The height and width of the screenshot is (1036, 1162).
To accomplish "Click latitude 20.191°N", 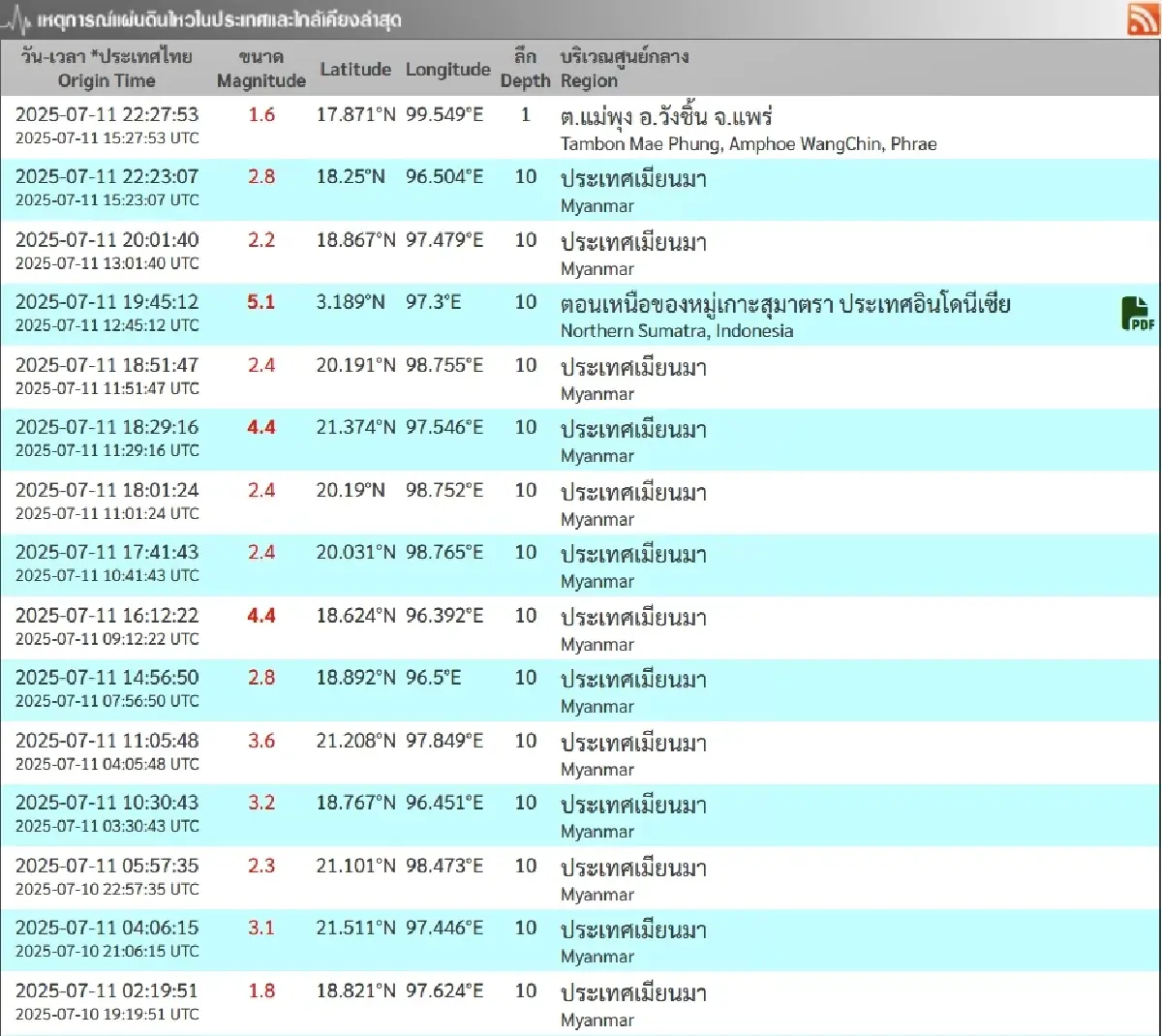I will click(x=355, y=365).
